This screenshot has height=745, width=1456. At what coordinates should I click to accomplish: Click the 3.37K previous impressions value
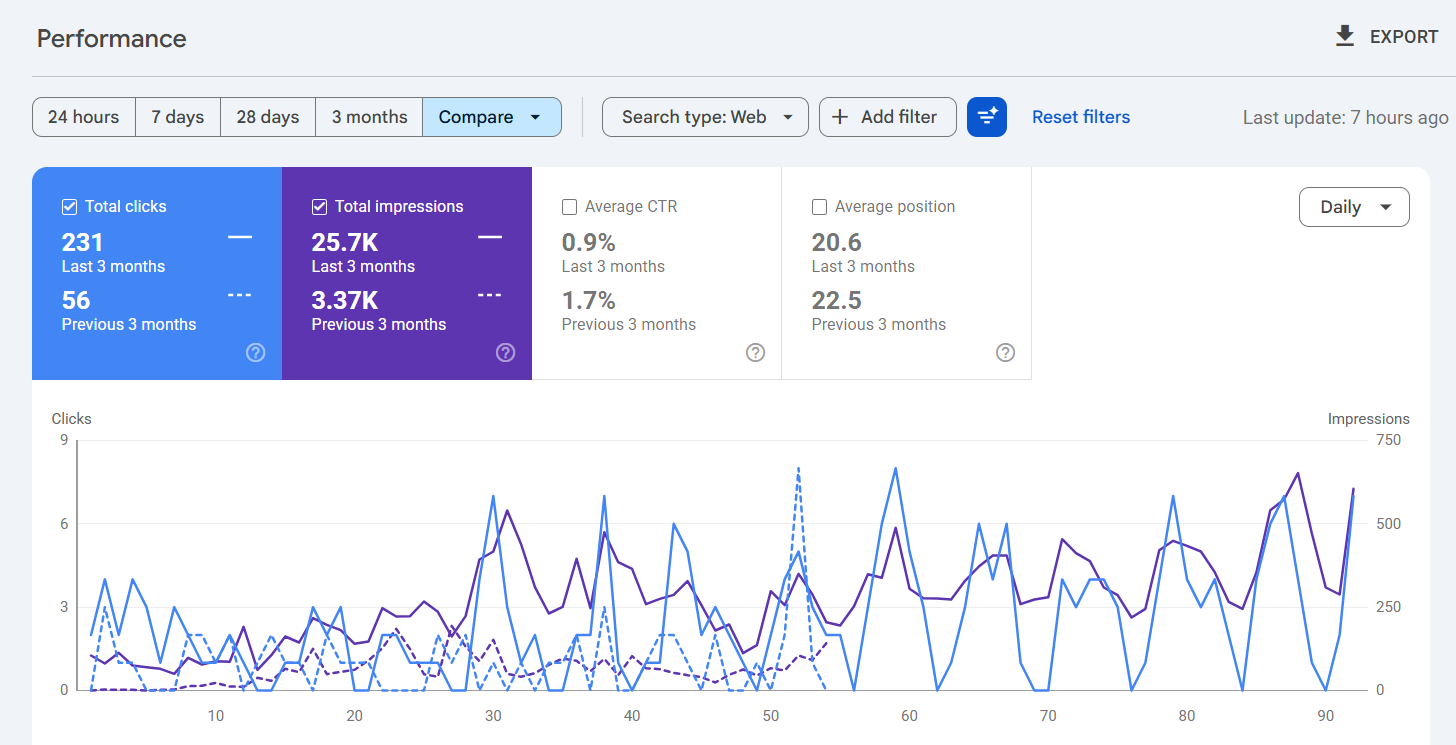point(345,300)
